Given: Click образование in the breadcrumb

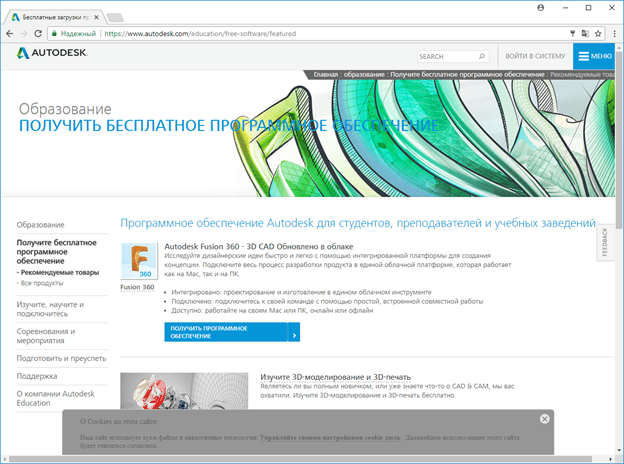Looking at the screenshot, I should (x=364, y=74).
